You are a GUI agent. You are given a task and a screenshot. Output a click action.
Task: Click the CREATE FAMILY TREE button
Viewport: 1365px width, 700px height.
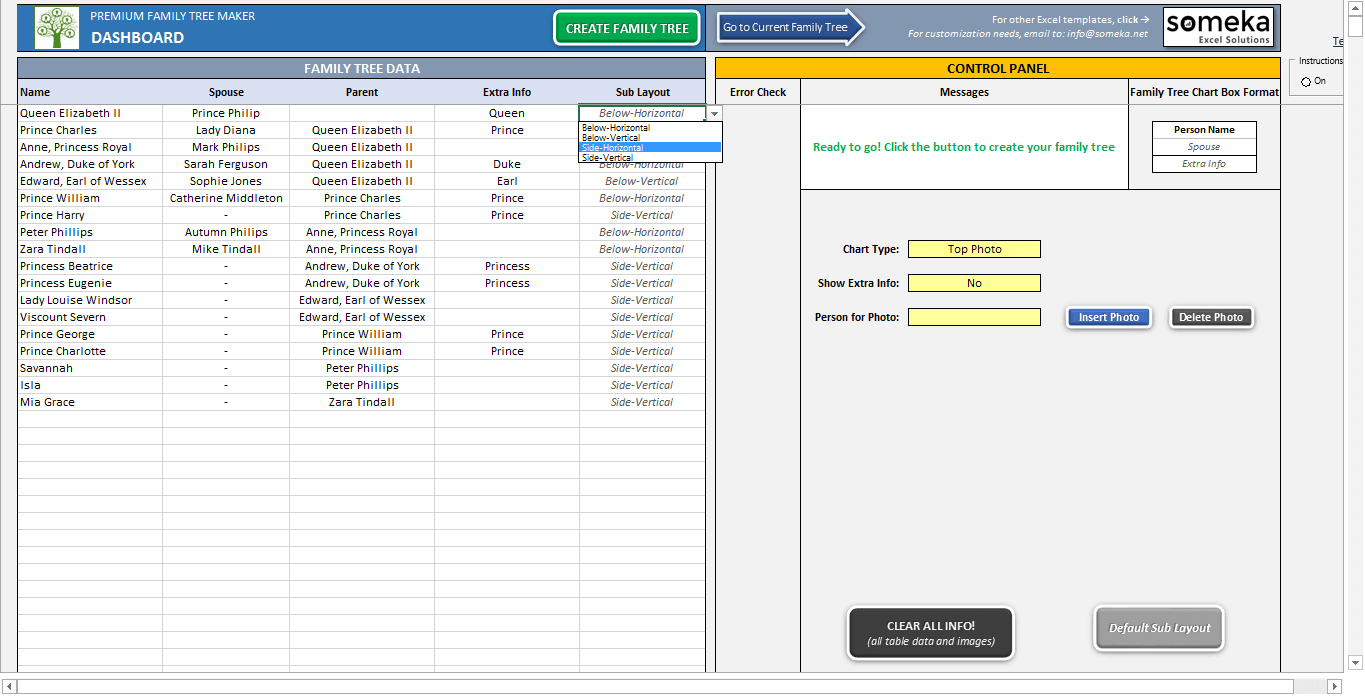pyautogui.click(x=627, y=28)
